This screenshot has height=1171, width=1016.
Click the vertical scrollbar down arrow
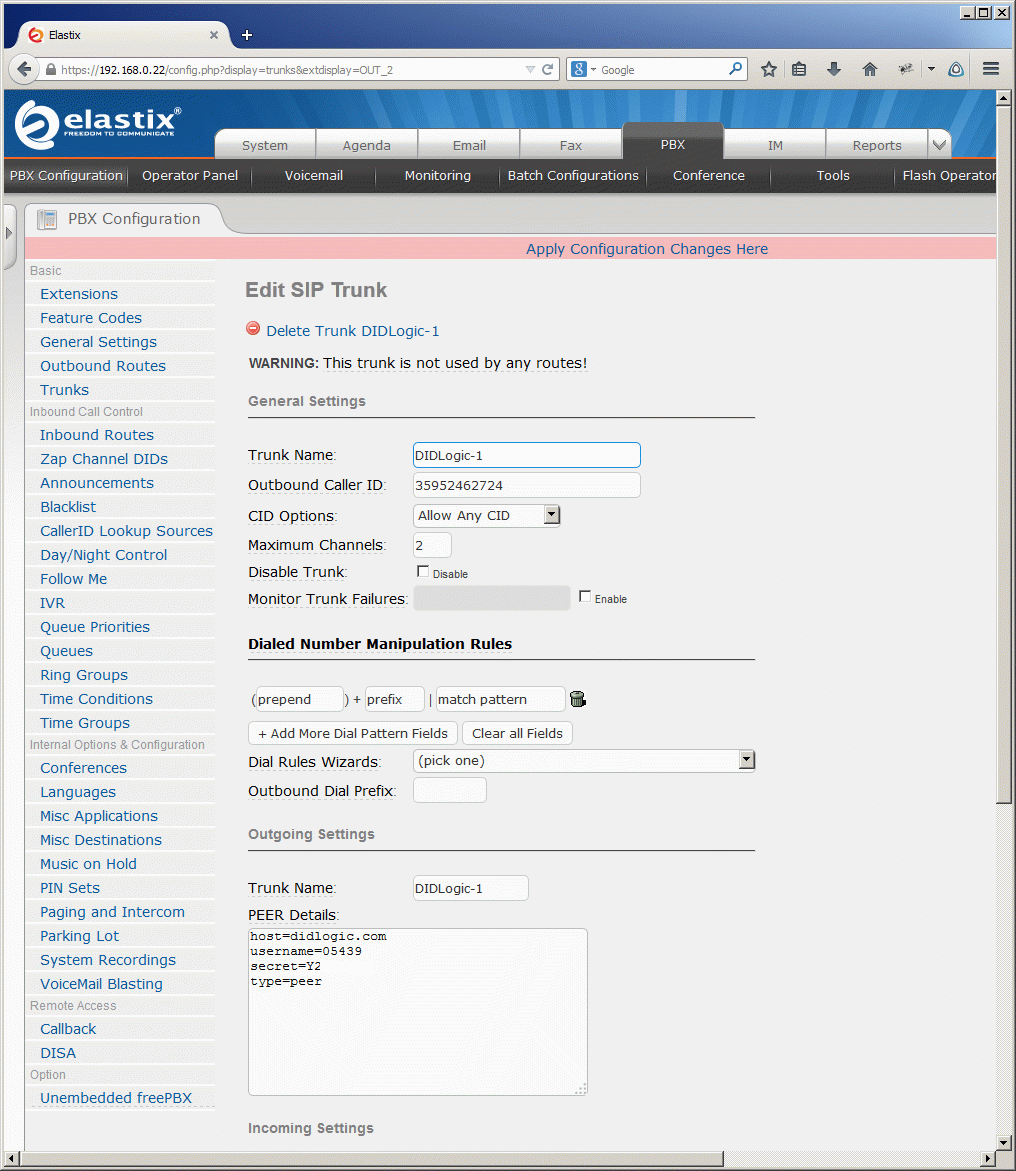click(x=1004, y=1143)
